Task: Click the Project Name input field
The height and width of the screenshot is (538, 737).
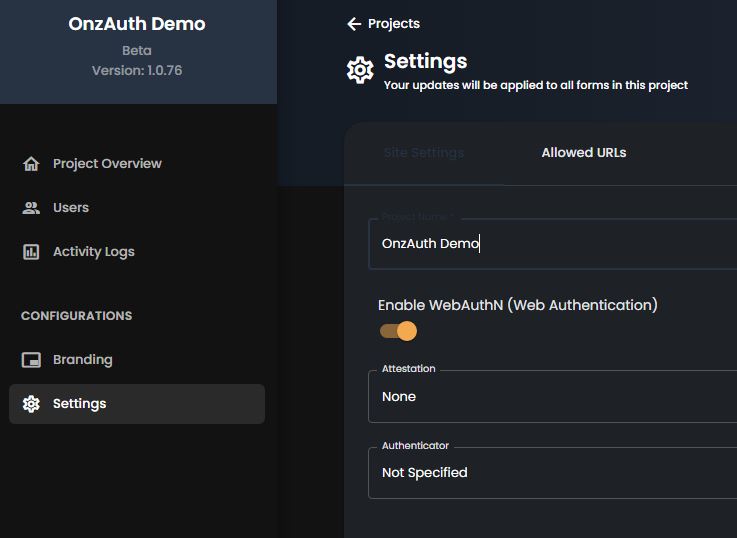Action: [552, 243]
